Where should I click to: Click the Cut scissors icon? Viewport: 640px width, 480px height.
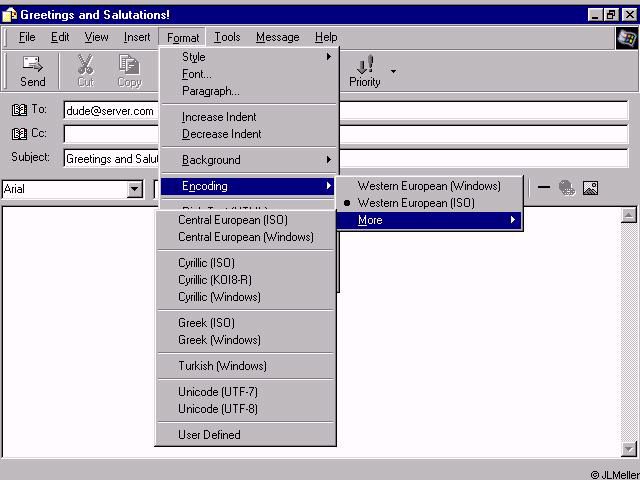[x=85, y=71]
